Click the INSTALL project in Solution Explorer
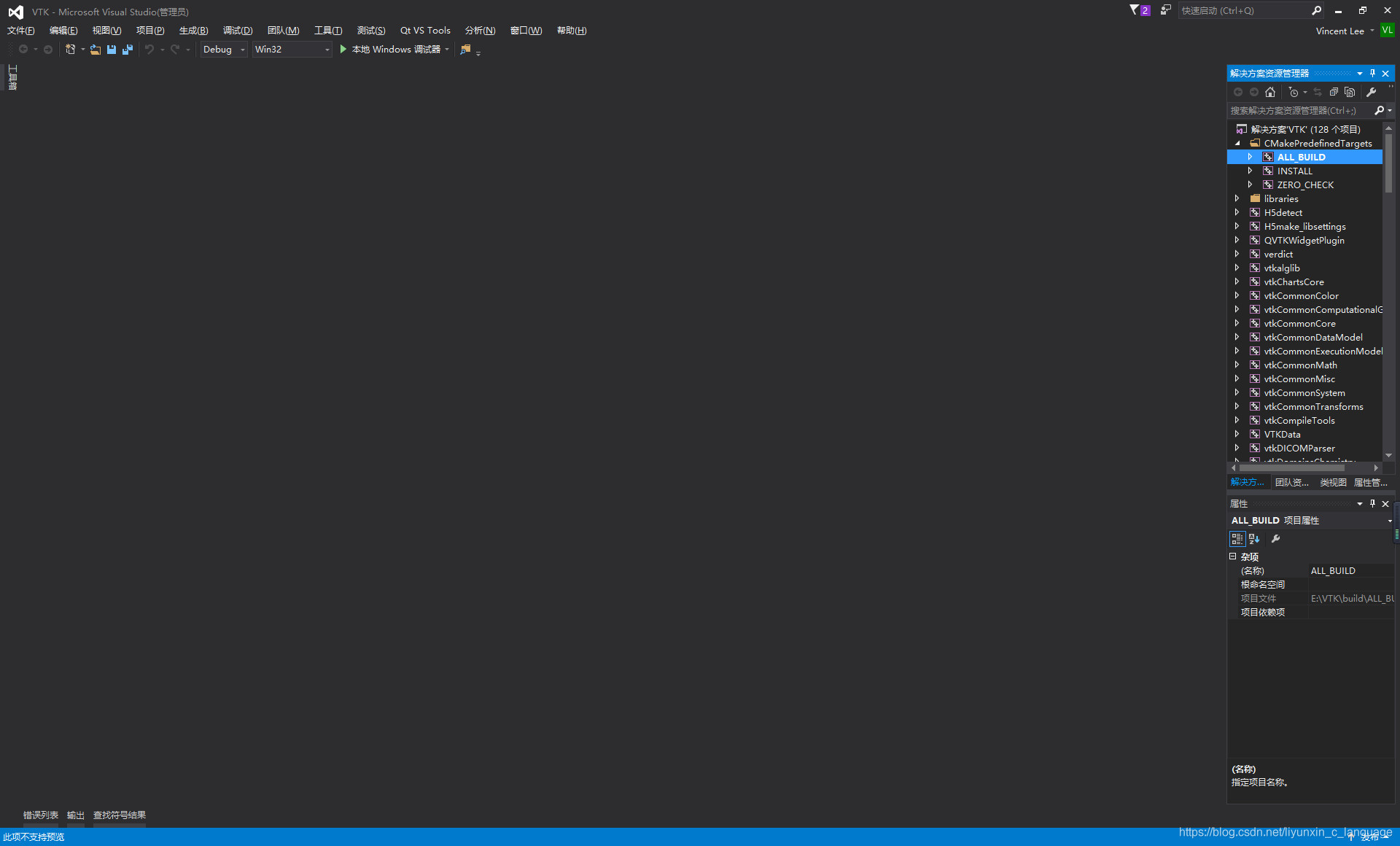The width and height of the screenshot is (1400, 846). click(x=1294, y=171)
